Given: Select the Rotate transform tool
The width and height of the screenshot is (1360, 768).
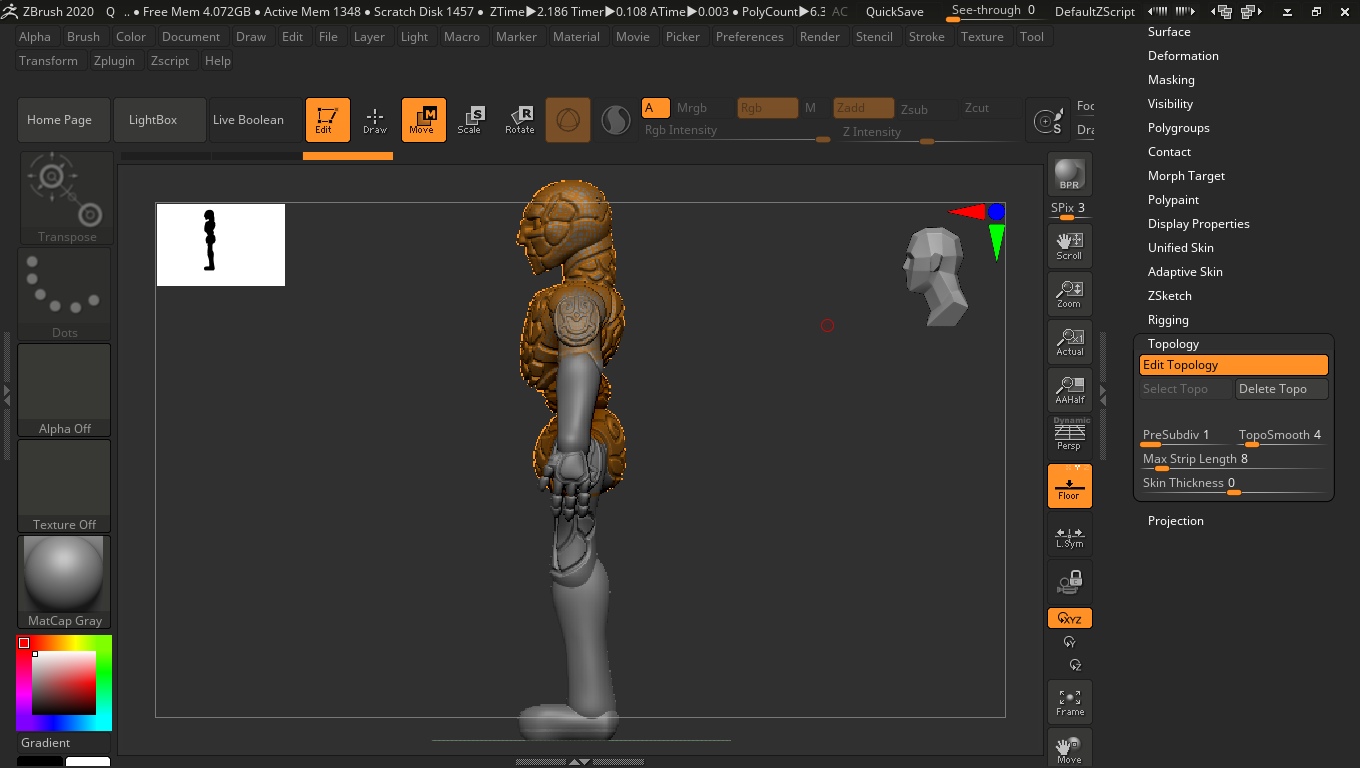Looking at the screenshot, I should (519, 120).
